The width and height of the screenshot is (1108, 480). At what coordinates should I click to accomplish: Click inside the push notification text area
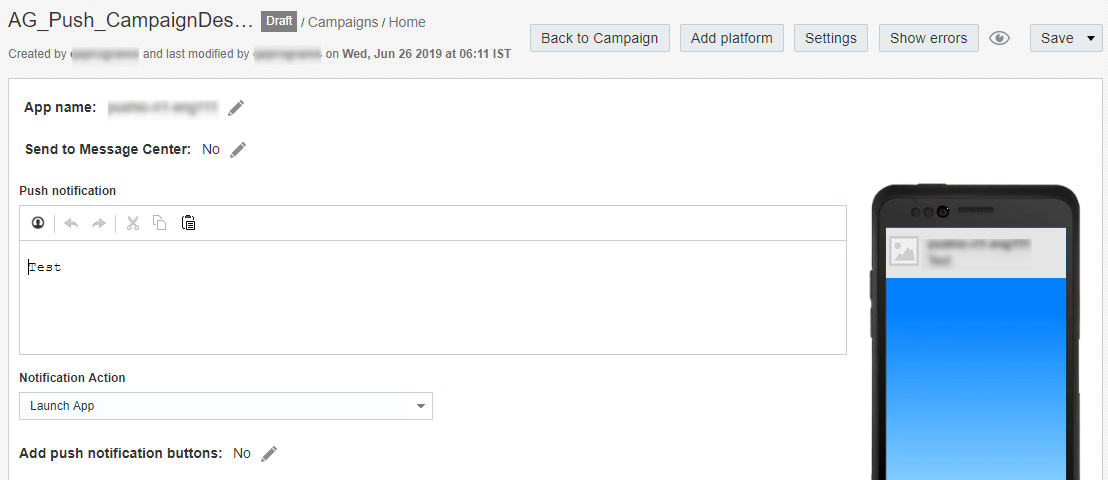[432, 300]
